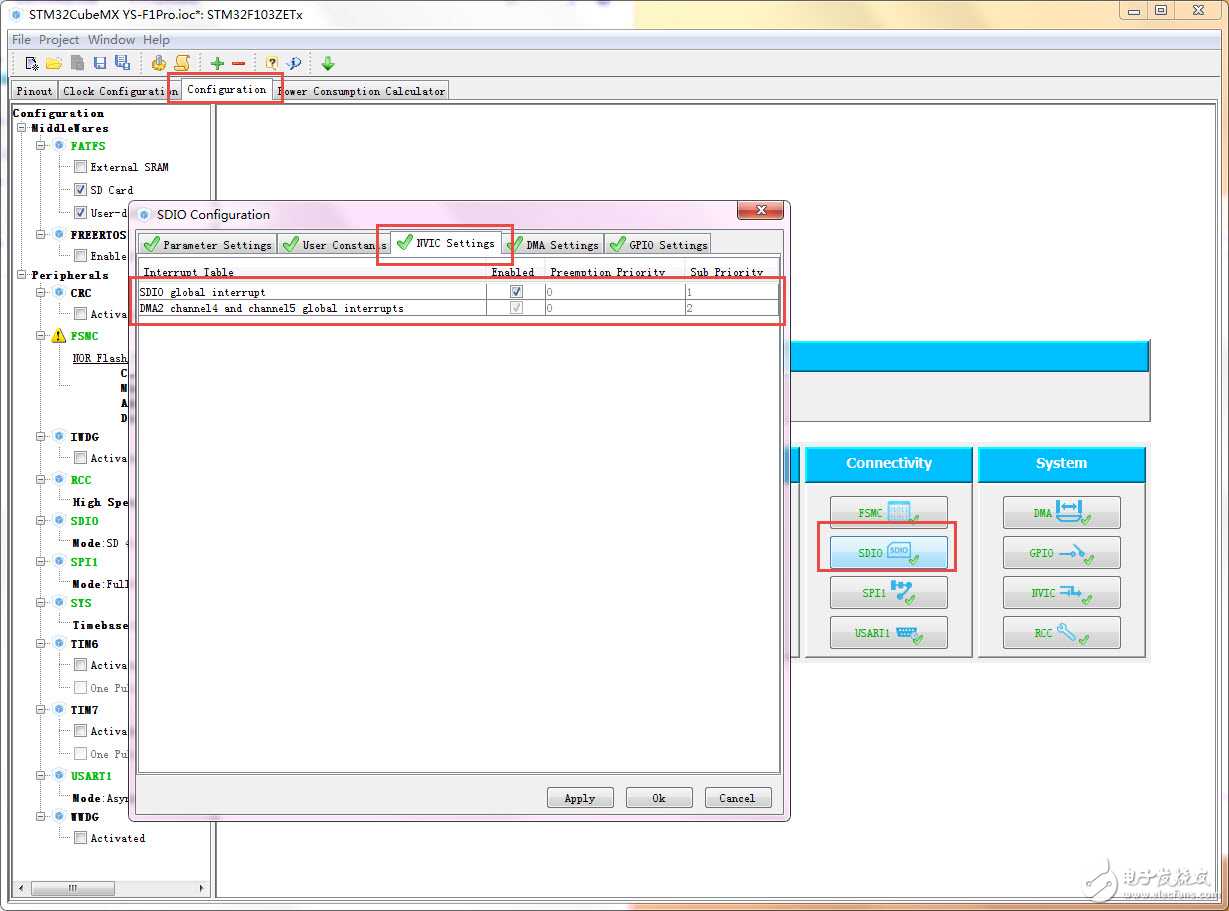Collapse the MiddleWares tree node
Screen dimensions: 1229x911
tap(22, 128)
